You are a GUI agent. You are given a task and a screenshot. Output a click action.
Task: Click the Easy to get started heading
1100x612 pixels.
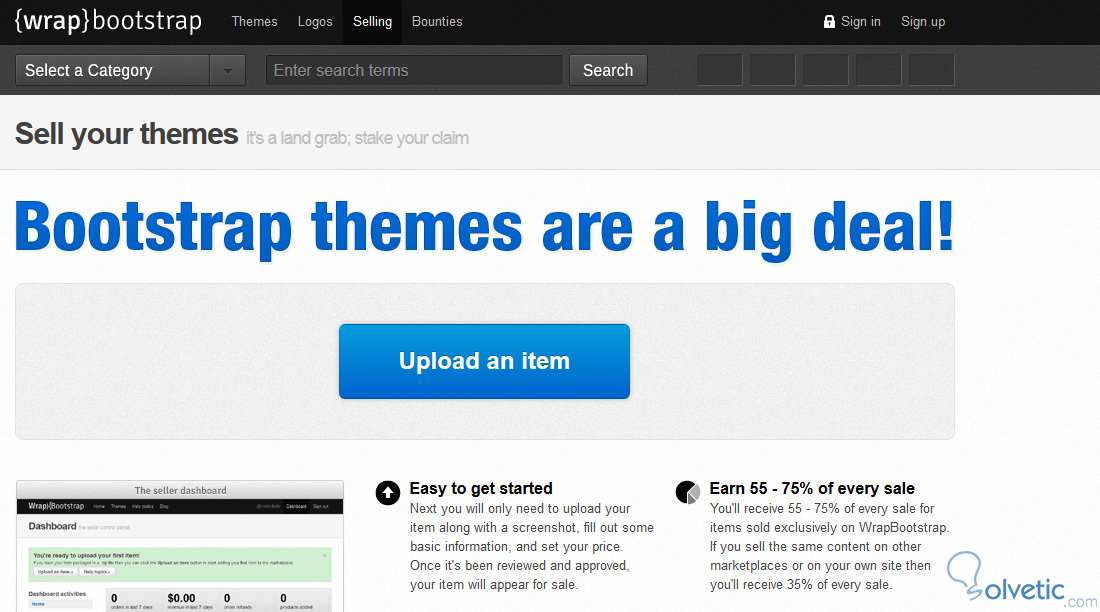coord(481,488)
